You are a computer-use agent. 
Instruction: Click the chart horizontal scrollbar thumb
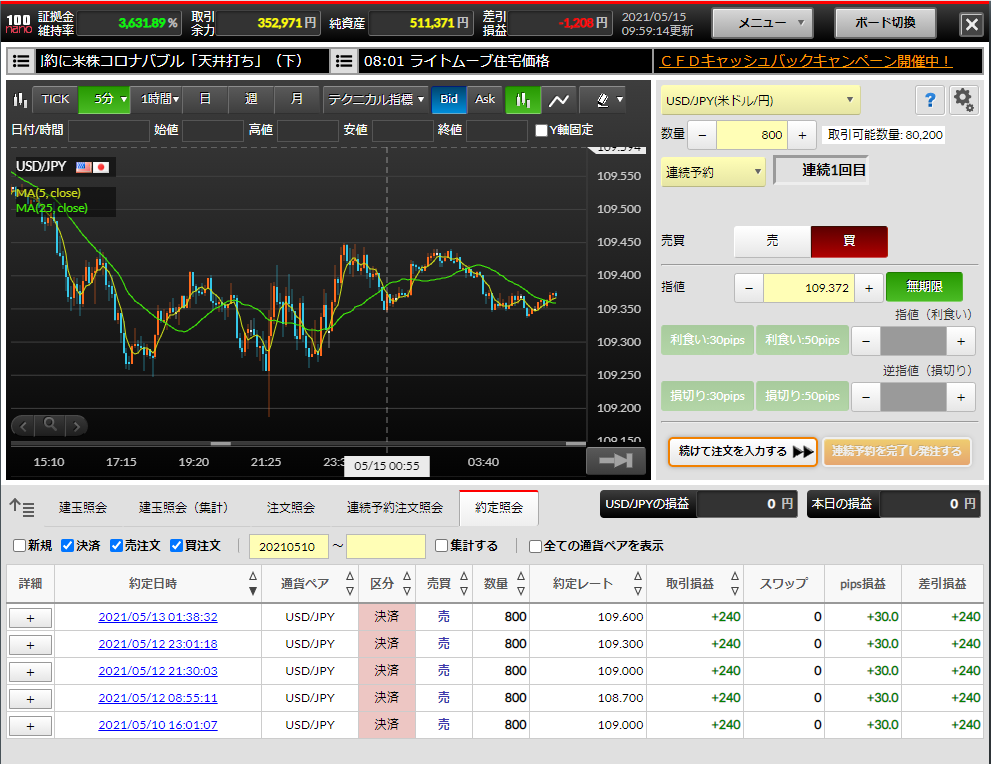pos(221,444)
